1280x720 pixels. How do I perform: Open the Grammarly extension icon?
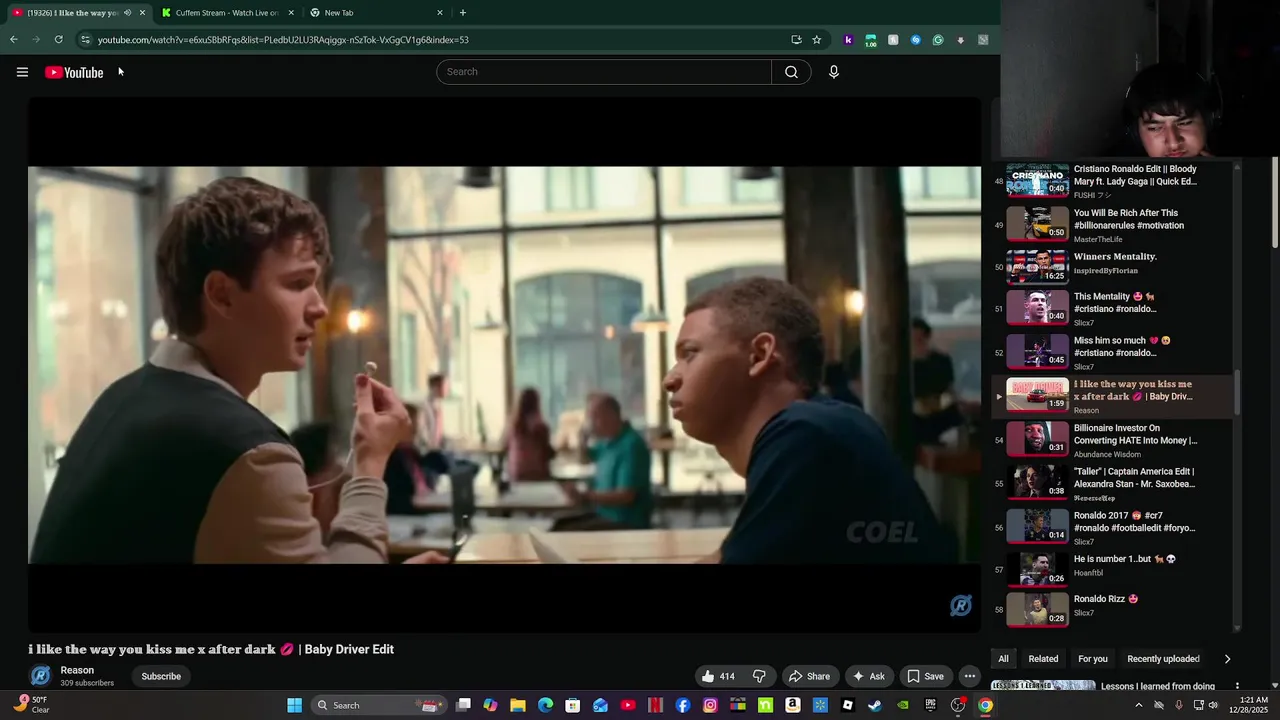pyautogui.click(x=938, y=40)
